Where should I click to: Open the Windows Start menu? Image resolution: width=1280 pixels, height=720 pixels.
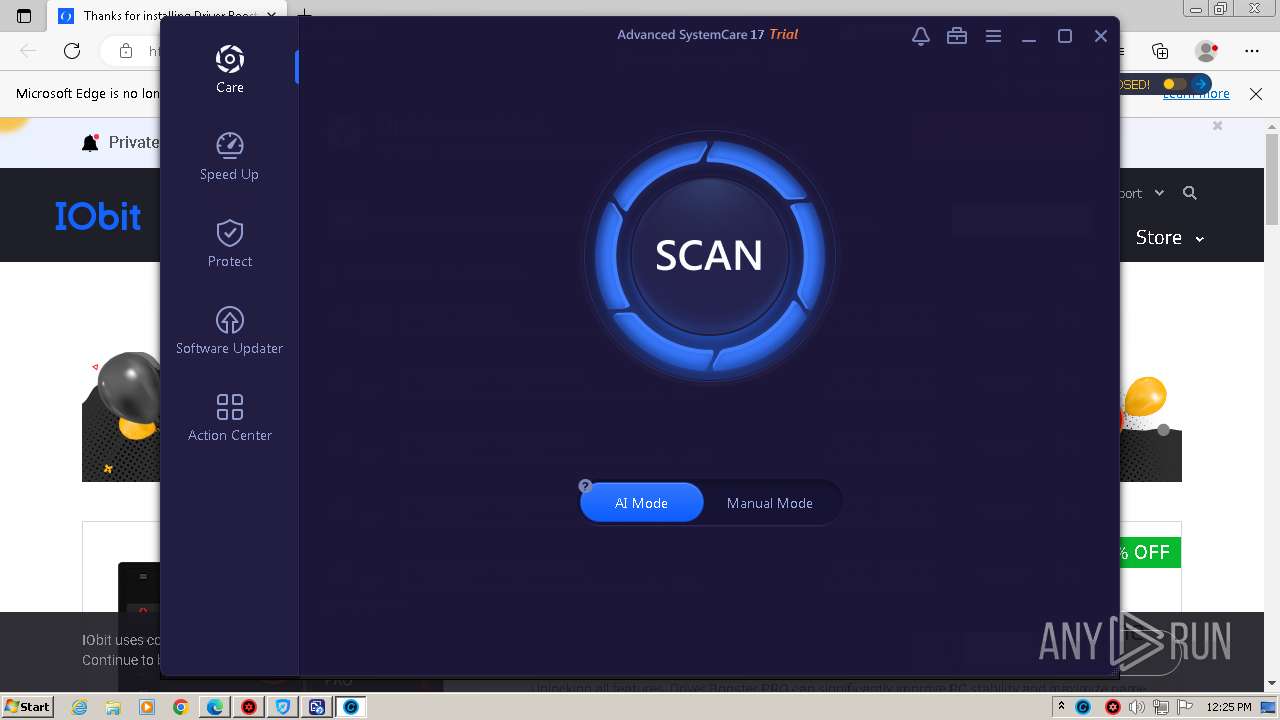click(x=28, y=706)
